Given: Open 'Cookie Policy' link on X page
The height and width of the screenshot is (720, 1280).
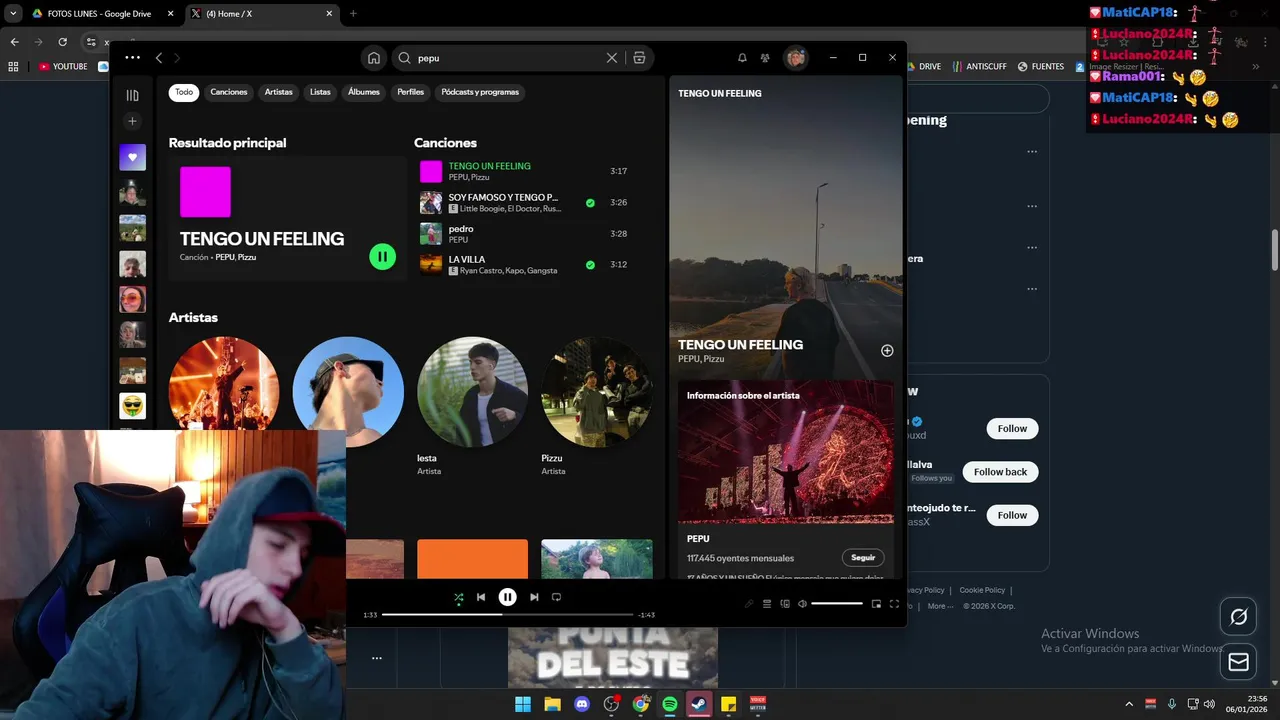Looking at the screenshot, I should tap(982, 590).
